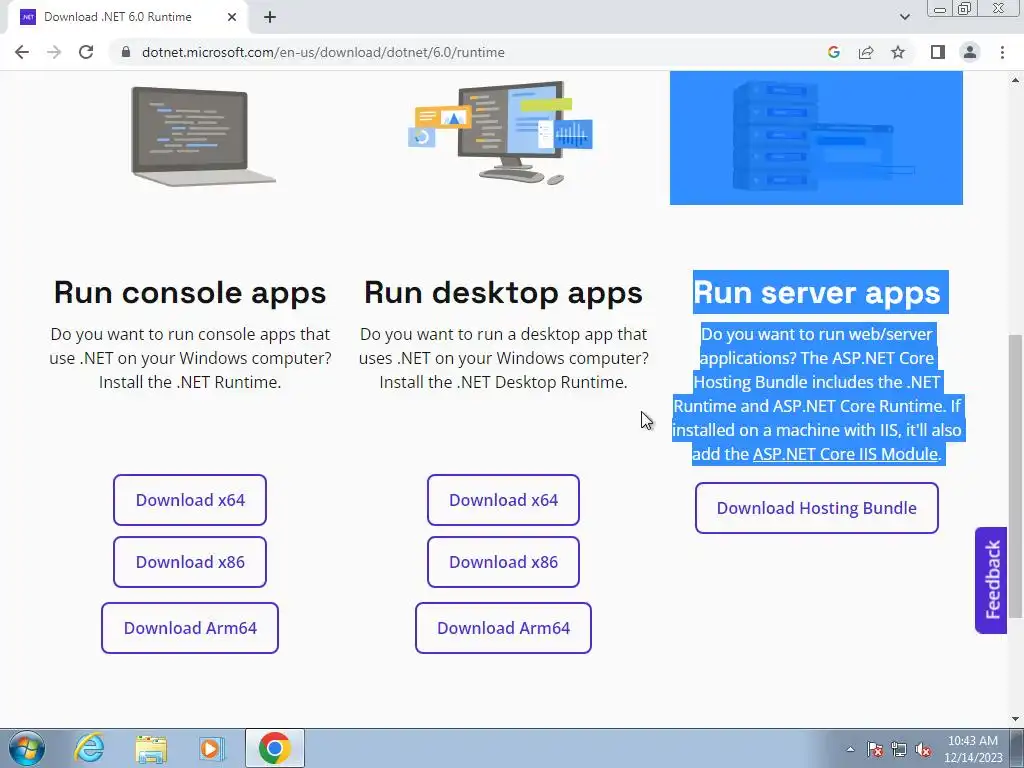The image size is (1024, 768).
Task: Click the Run console apps heading
Action: [190, 292]
